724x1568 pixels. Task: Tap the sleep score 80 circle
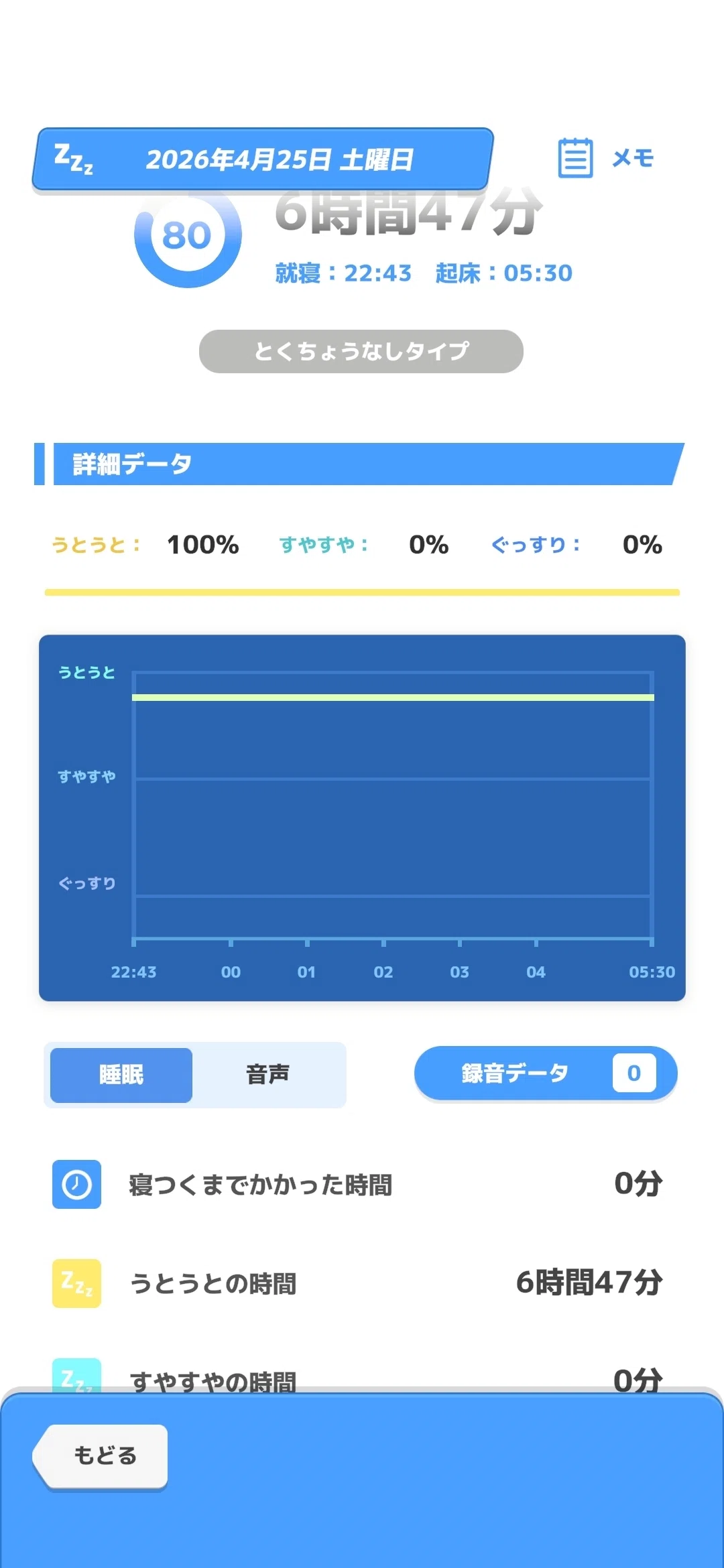click(188, 236)
